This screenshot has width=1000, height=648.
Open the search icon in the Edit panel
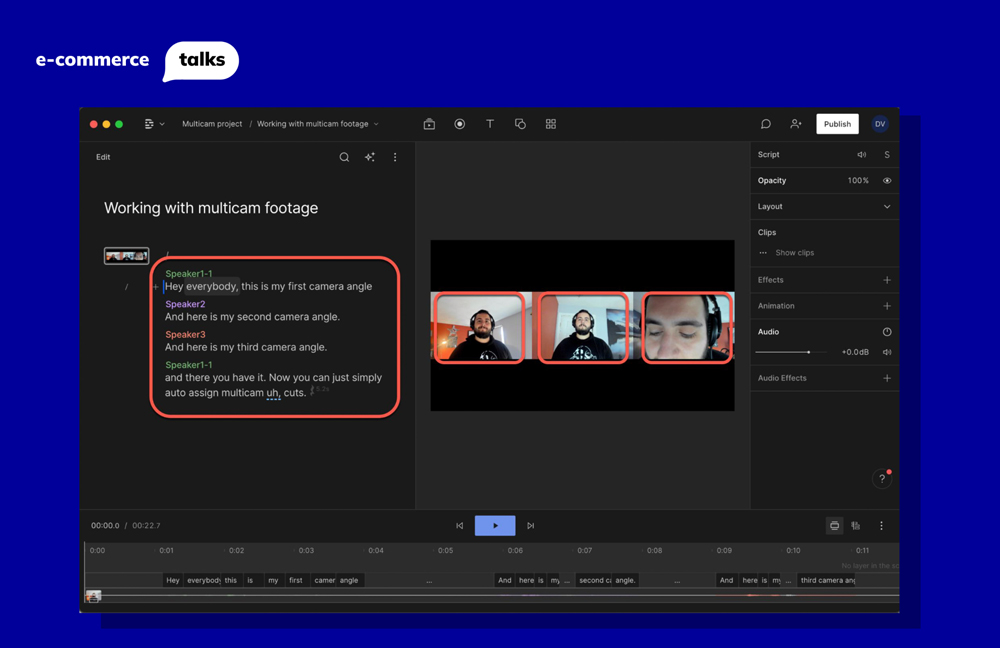pyautogui.click(x=344, y=156)
